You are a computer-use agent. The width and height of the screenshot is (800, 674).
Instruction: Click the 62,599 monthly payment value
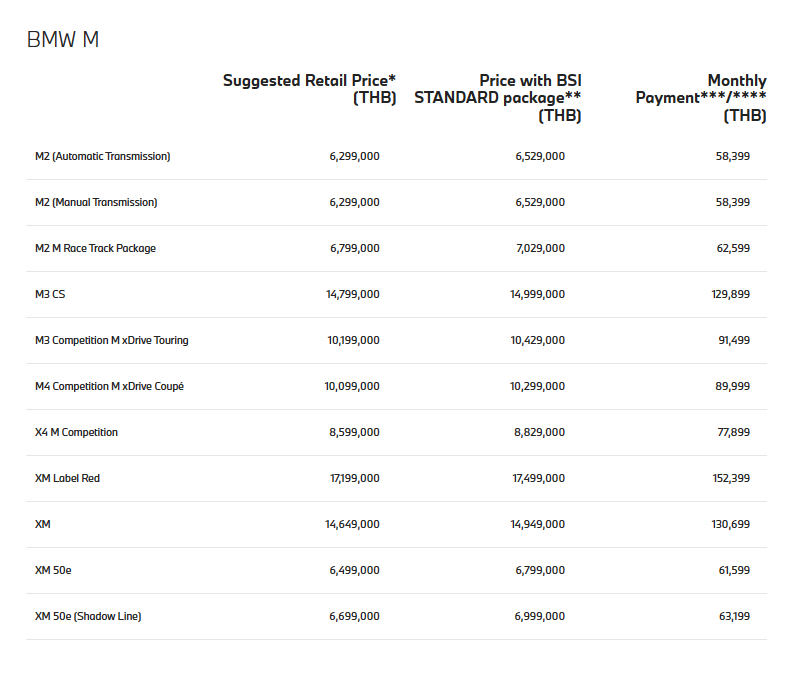[x=733, y=248]
